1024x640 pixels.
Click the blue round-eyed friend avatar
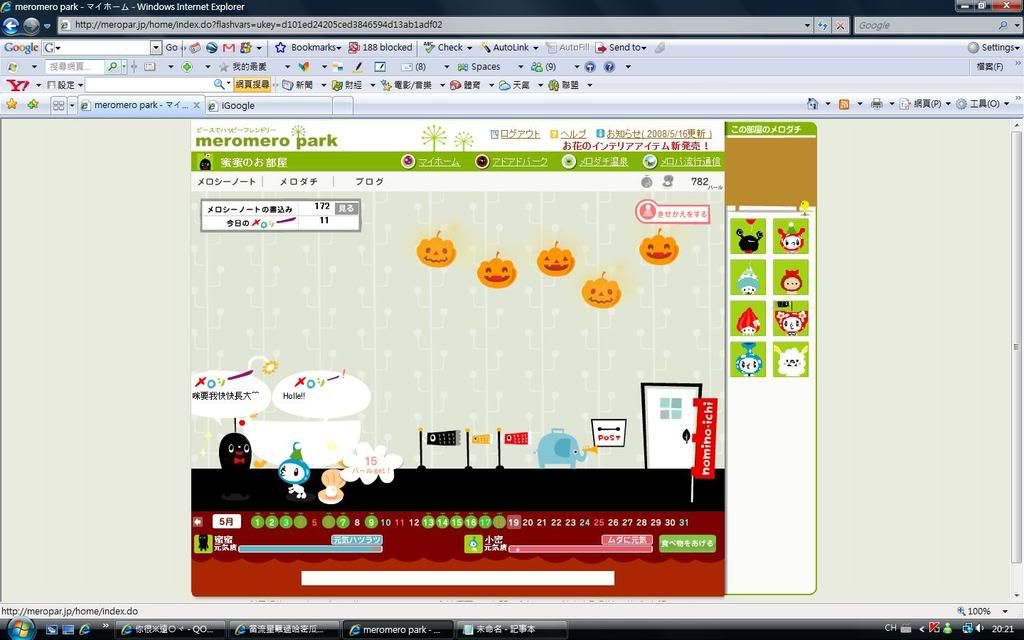(x=748, y=360)
